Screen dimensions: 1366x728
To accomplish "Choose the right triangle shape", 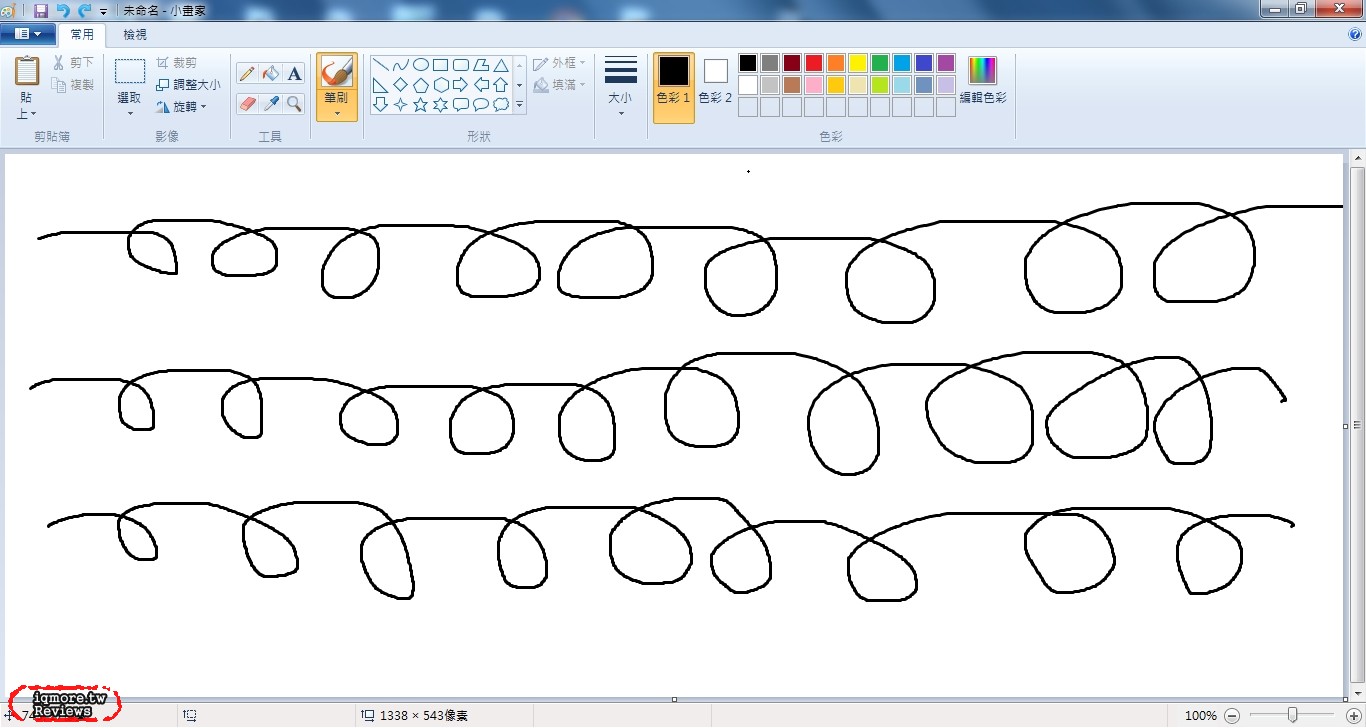I will click(x=381, y=85).
